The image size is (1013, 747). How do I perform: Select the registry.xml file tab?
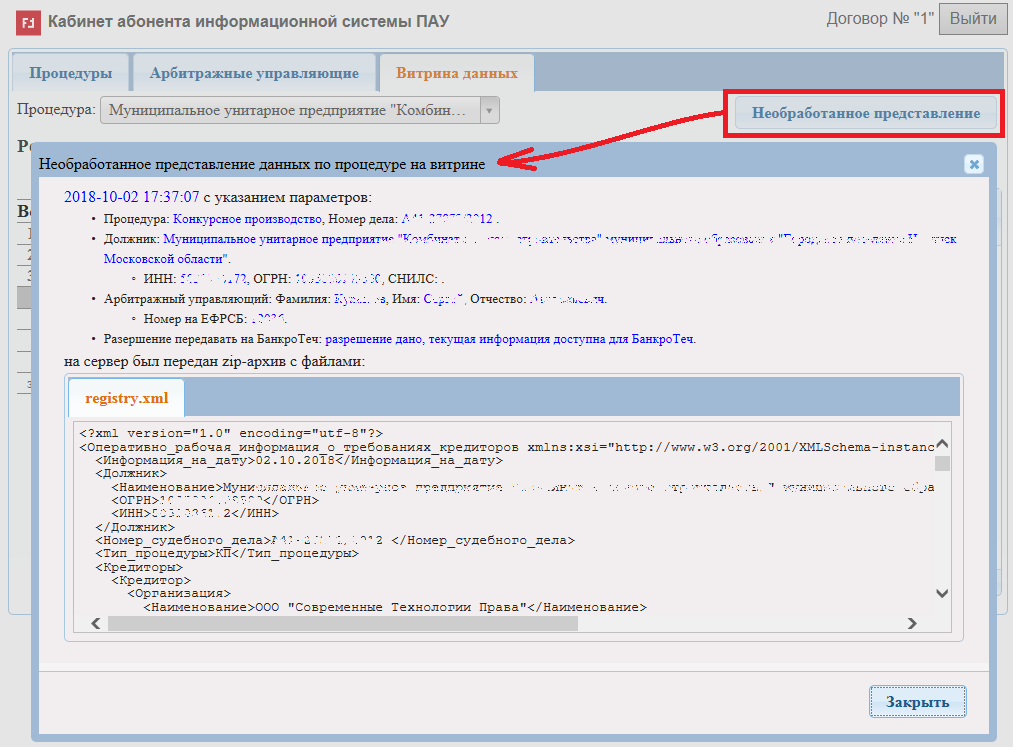click(x=126, y=398)
